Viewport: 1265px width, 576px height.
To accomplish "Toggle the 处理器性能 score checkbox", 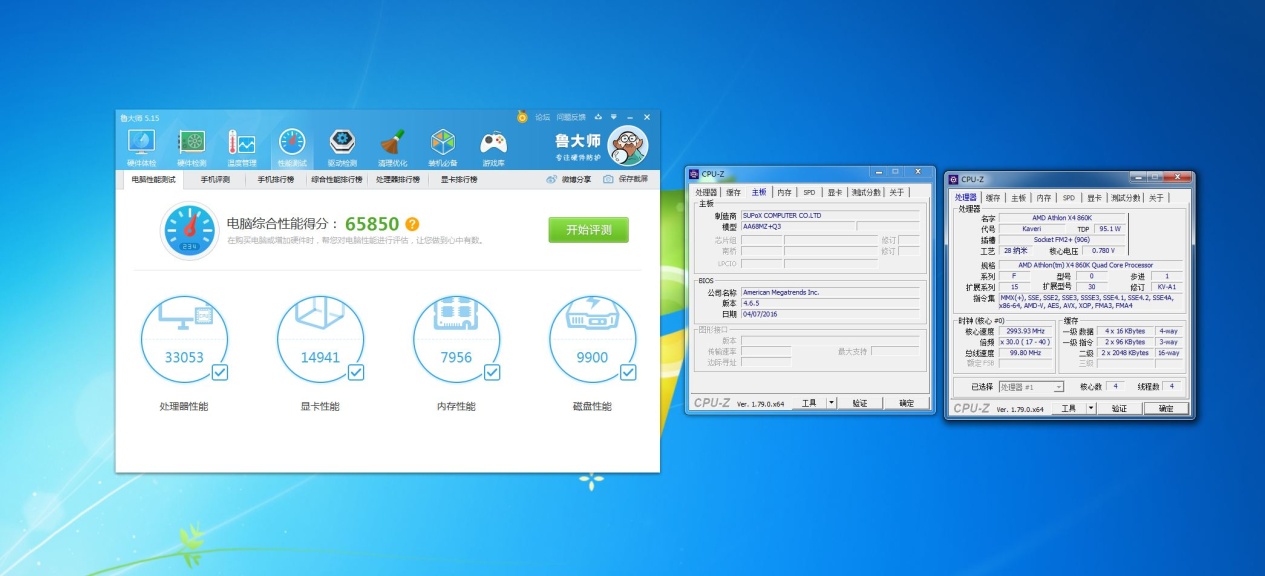I will pyautogui.click(x=219, y=373).
